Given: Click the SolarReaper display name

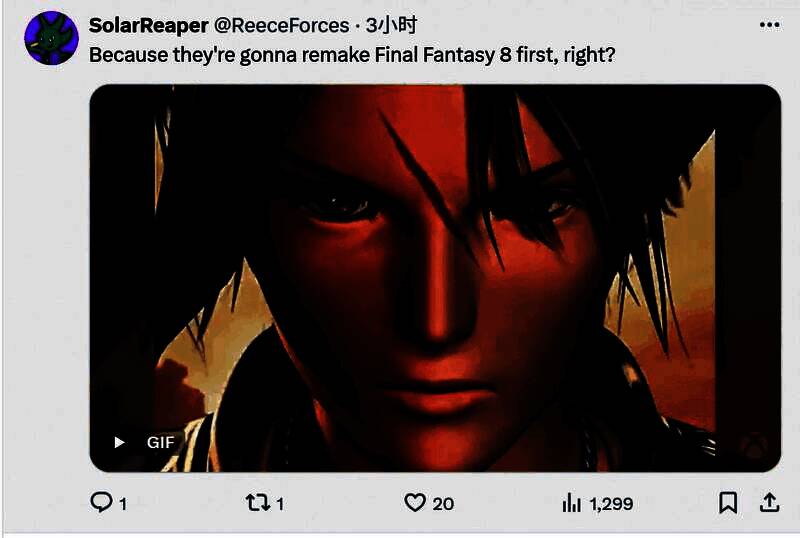Looking at the screenshot, I should 148,26.
